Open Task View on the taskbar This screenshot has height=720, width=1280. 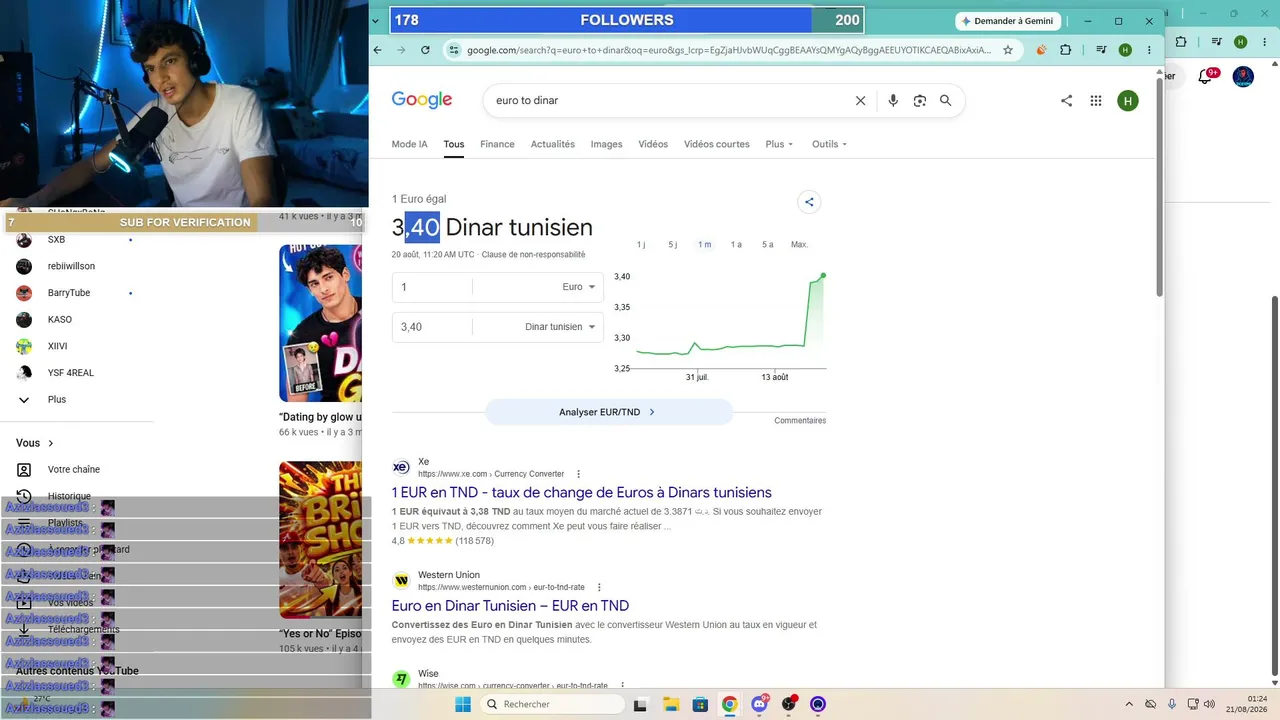[x=640, y=704]
